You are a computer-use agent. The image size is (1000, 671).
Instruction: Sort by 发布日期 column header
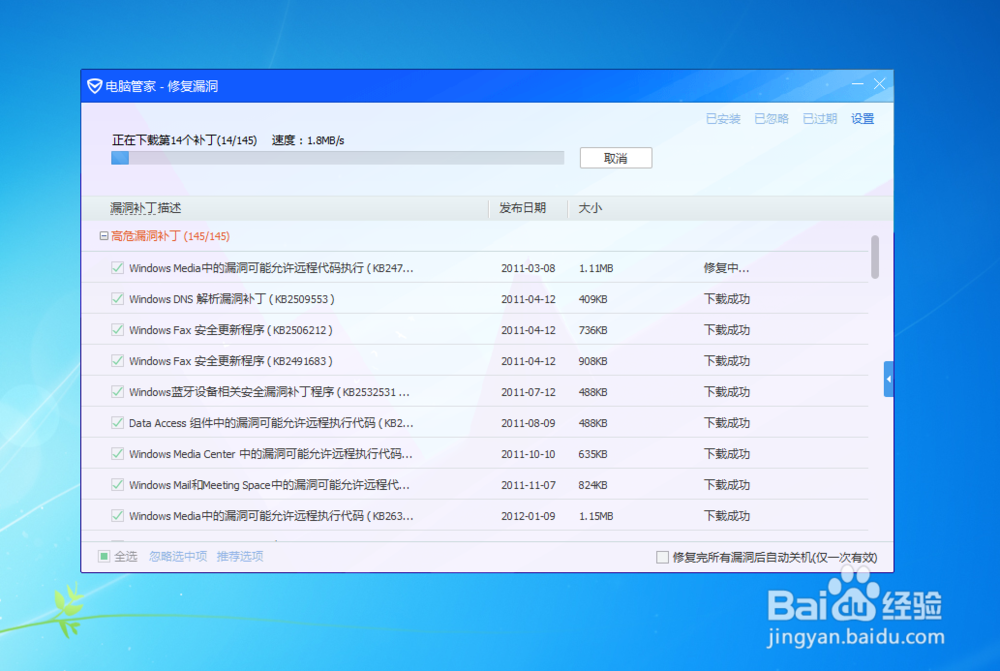522,208
